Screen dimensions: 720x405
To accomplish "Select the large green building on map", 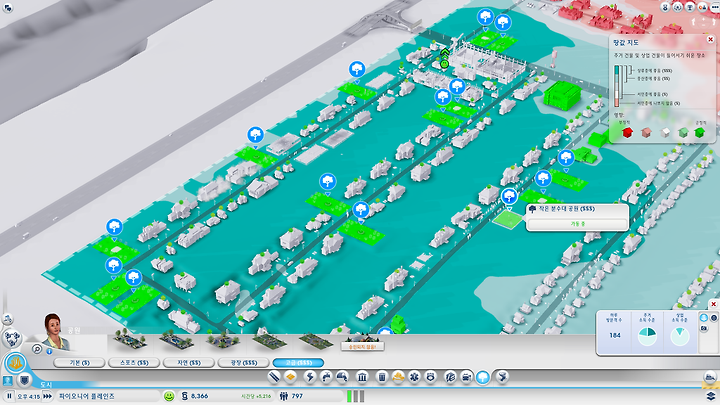I will (562, 96).
